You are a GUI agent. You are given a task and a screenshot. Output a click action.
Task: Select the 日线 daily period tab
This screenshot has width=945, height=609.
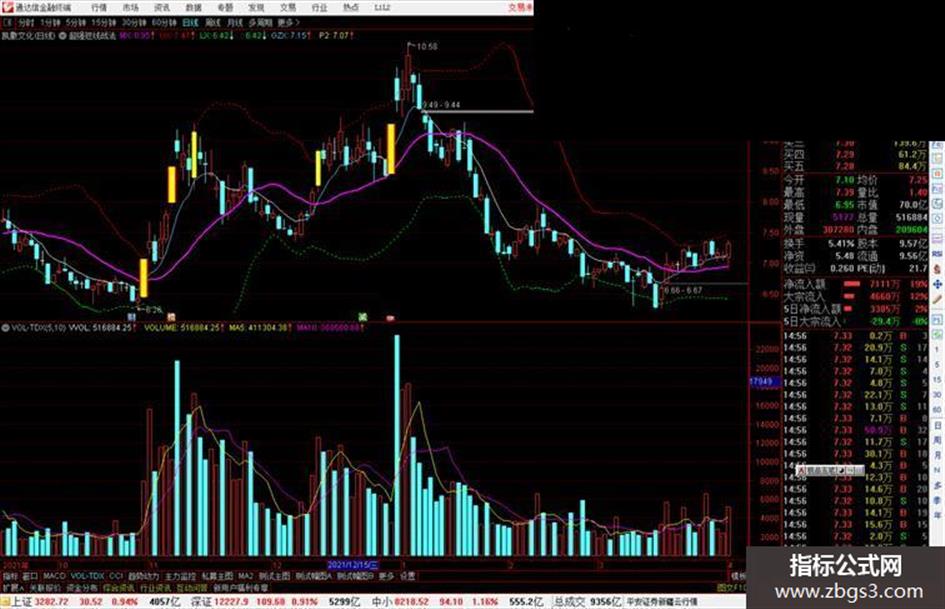click(190, 23)
